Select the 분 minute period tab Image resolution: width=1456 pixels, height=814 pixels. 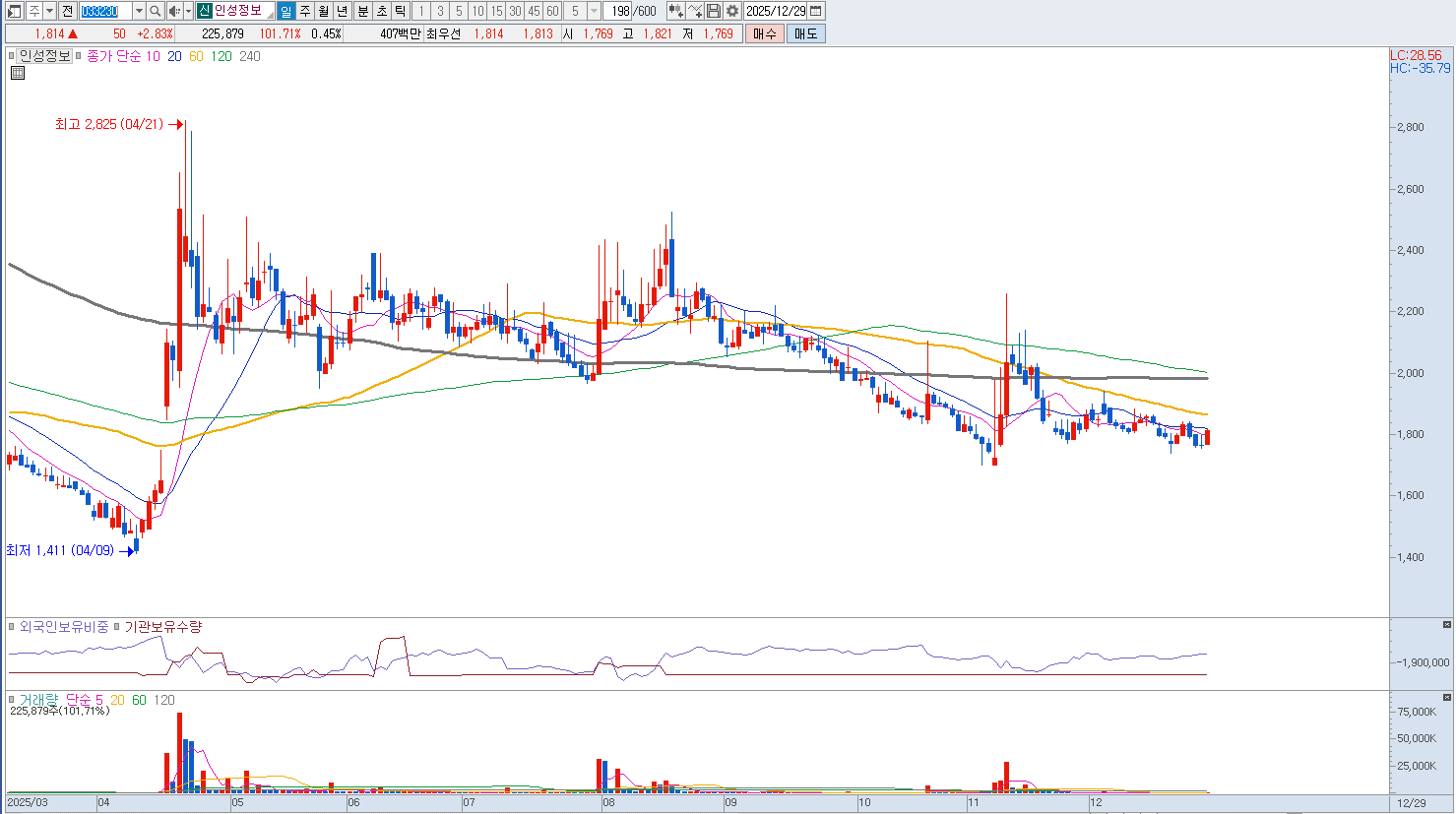click(362, 11)
